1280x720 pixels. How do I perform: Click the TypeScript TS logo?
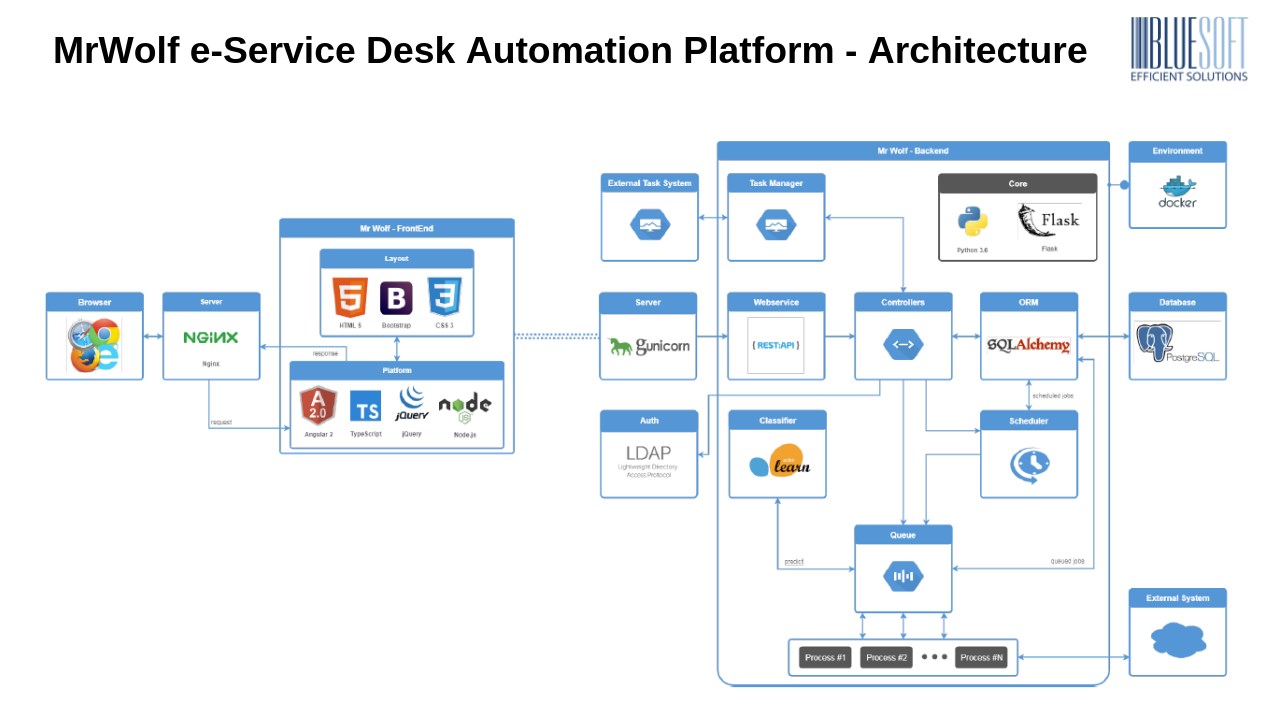tap(365, 407)
